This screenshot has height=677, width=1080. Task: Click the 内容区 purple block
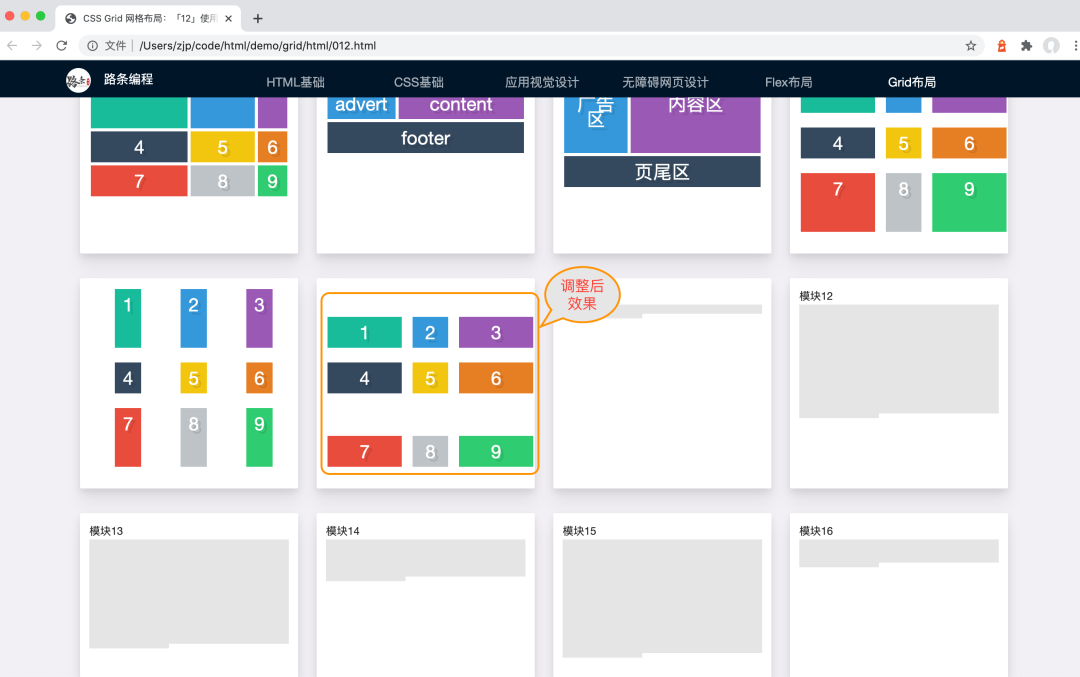pos(696,124)
